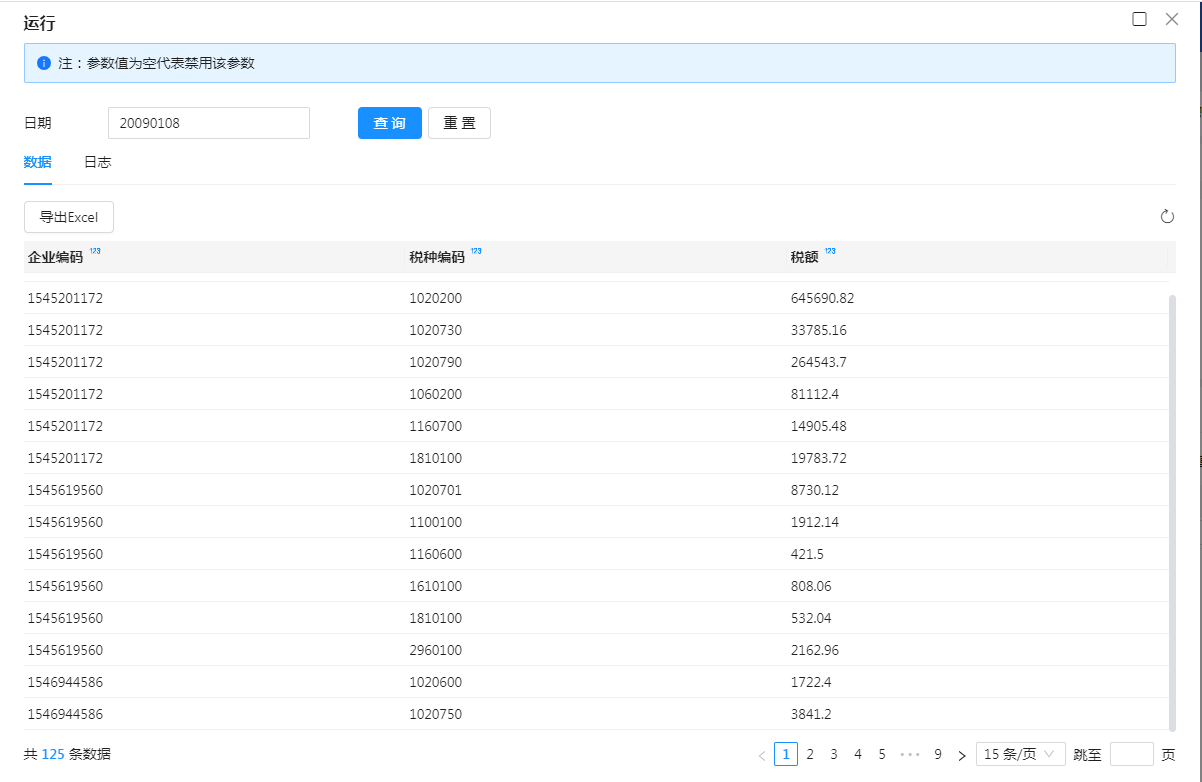The height and width of the screenshot is (782, 1202).
Task: Click the 查询 button
Action: tap(389, 123)
